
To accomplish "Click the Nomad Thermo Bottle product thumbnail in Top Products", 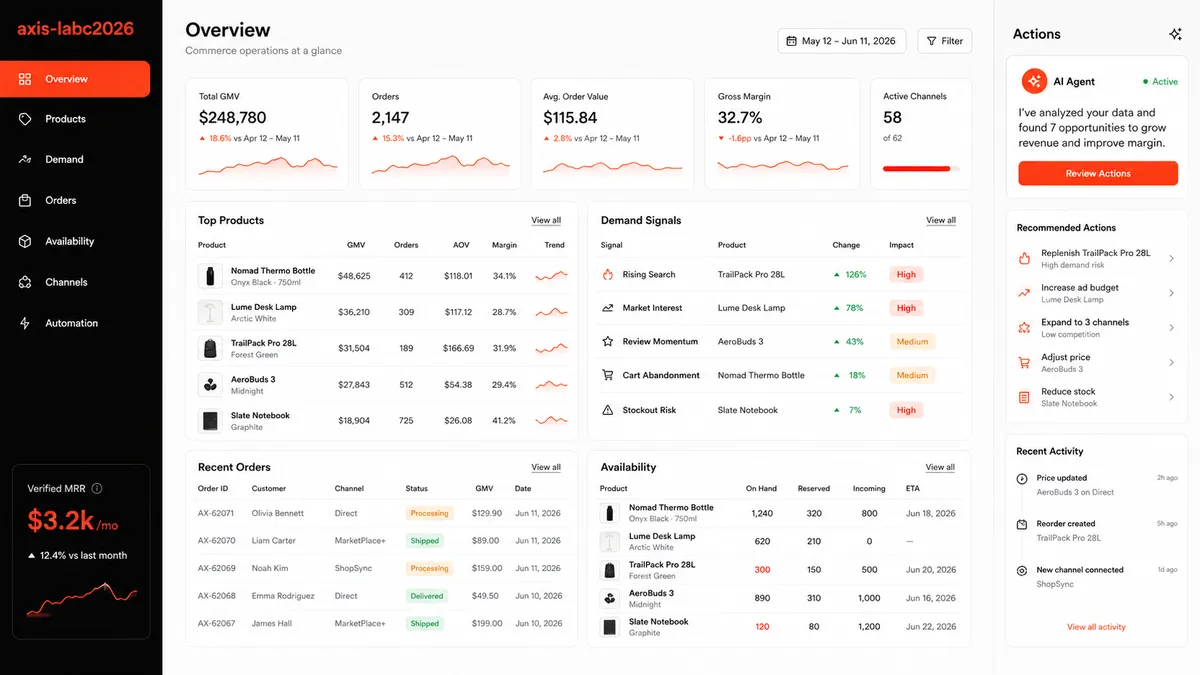I will 210,276.
